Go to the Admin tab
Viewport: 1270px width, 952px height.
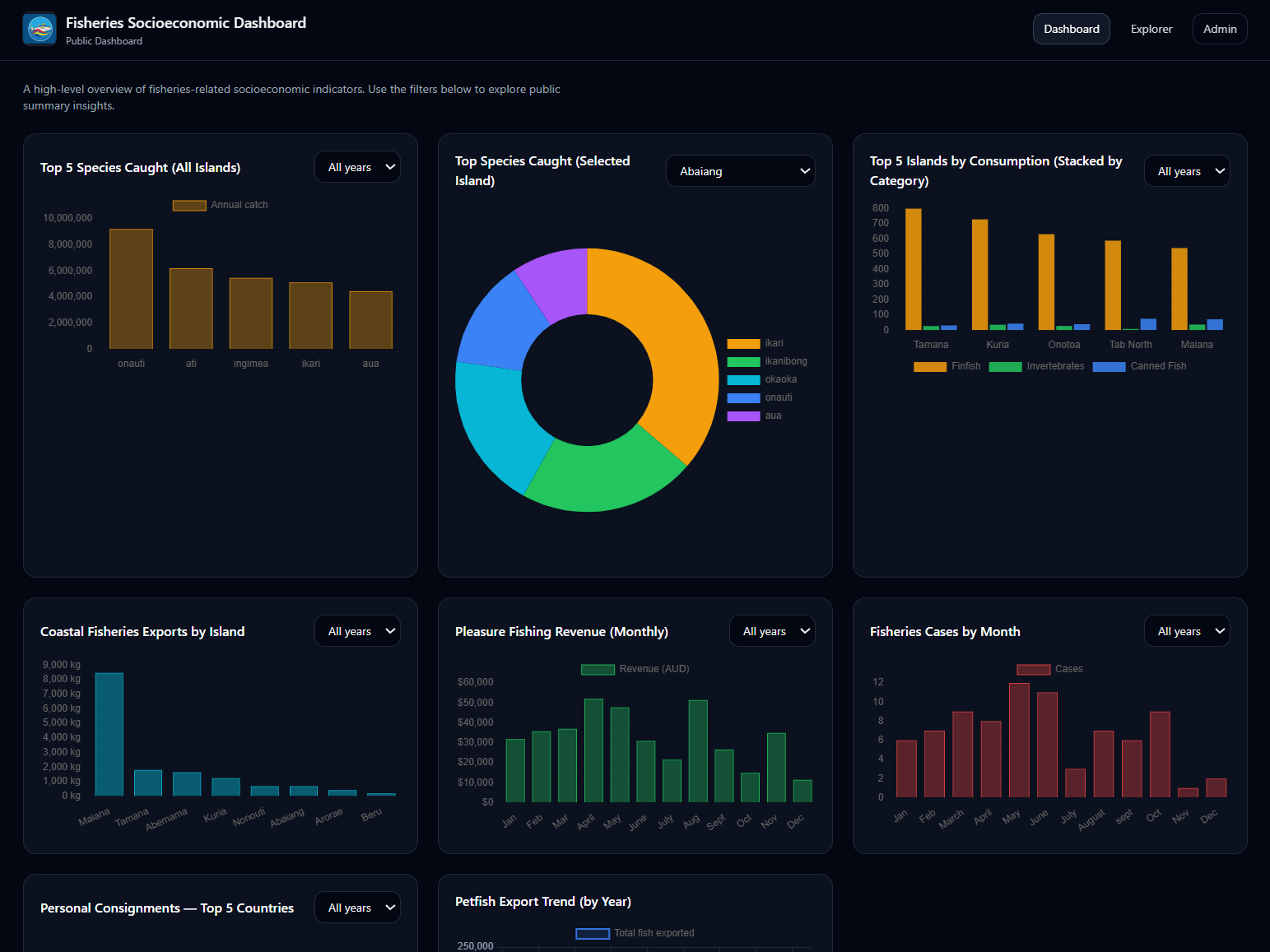pyautogui.click(x=1220, y=29)
